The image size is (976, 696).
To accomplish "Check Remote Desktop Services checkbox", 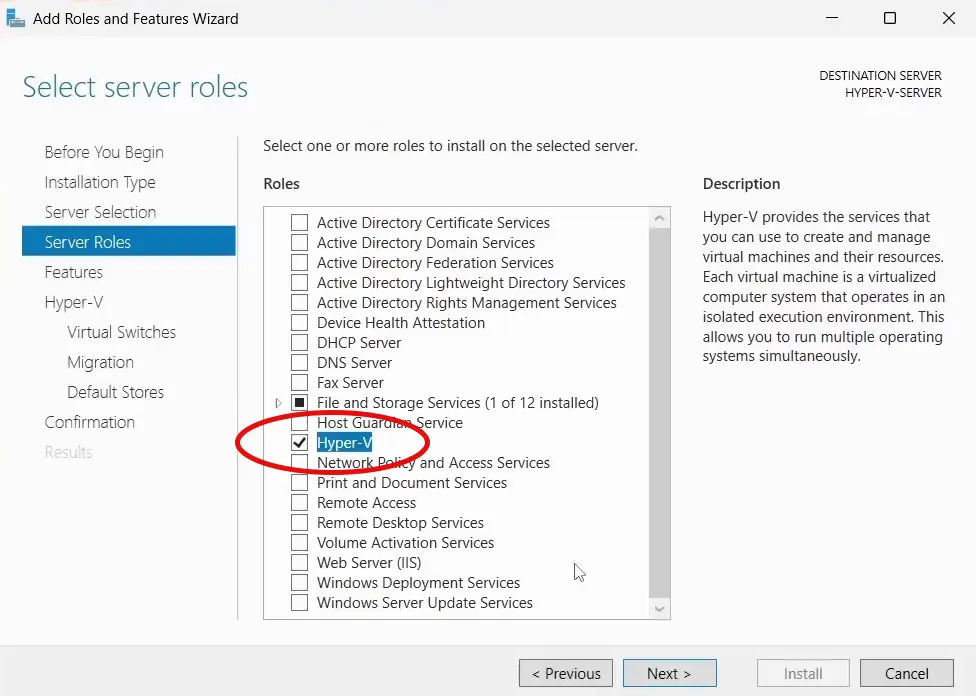I will 299,522.
